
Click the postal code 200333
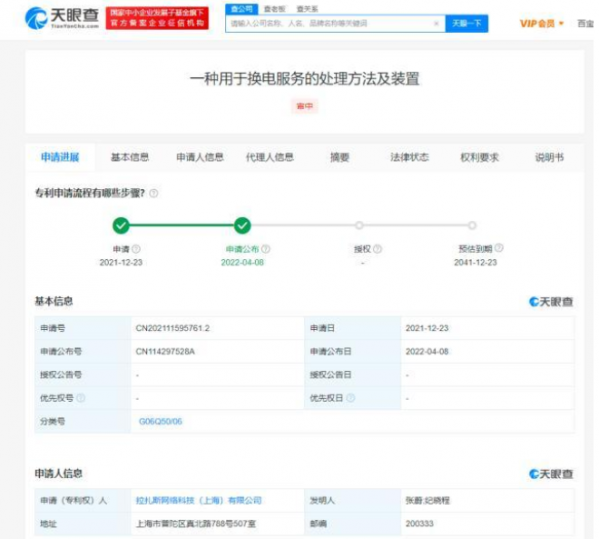point(419,524)
